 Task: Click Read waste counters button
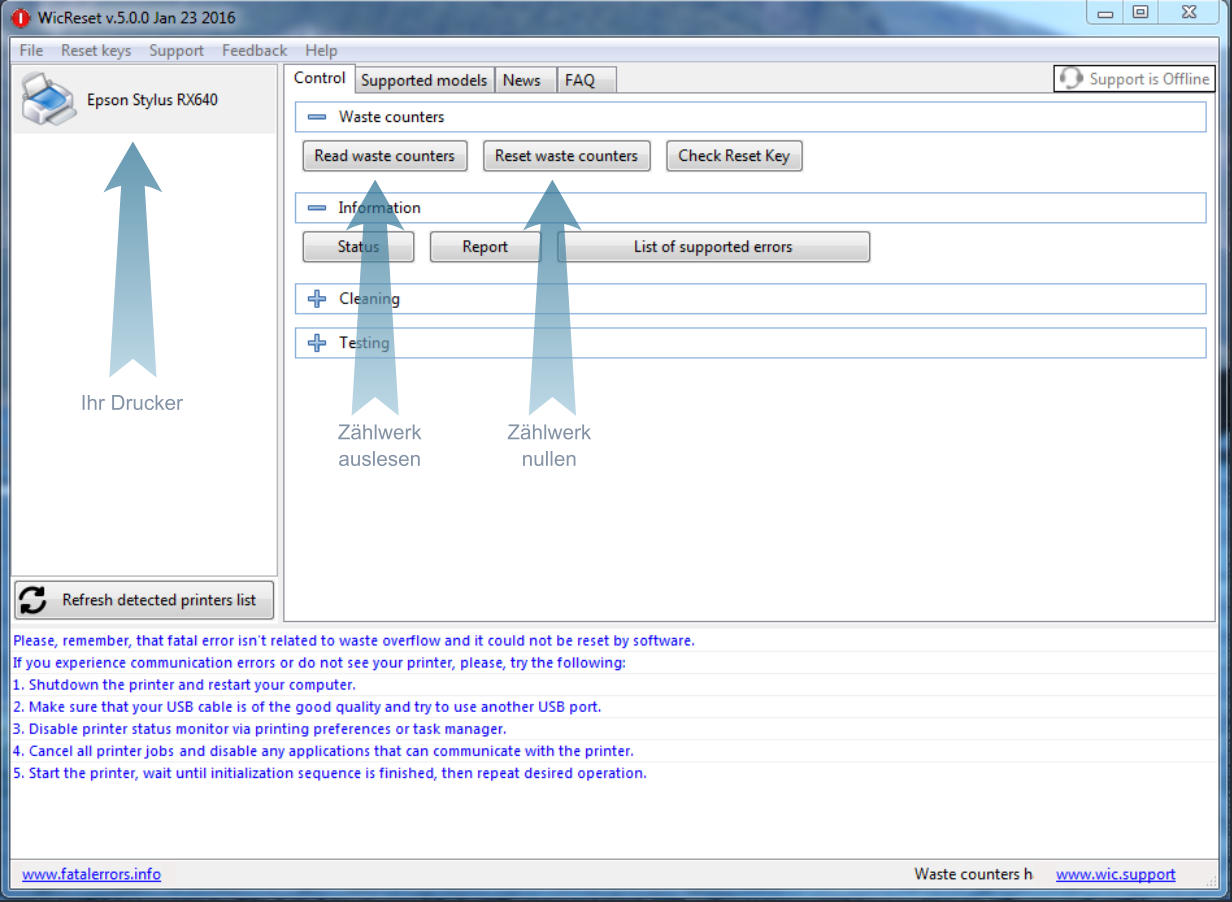(x=384, y=156)
